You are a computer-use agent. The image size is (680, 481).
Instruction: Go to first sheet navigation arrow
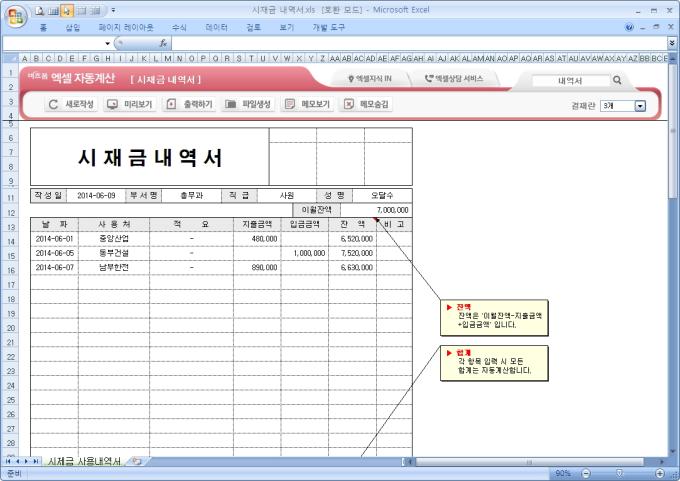point(8,461)
